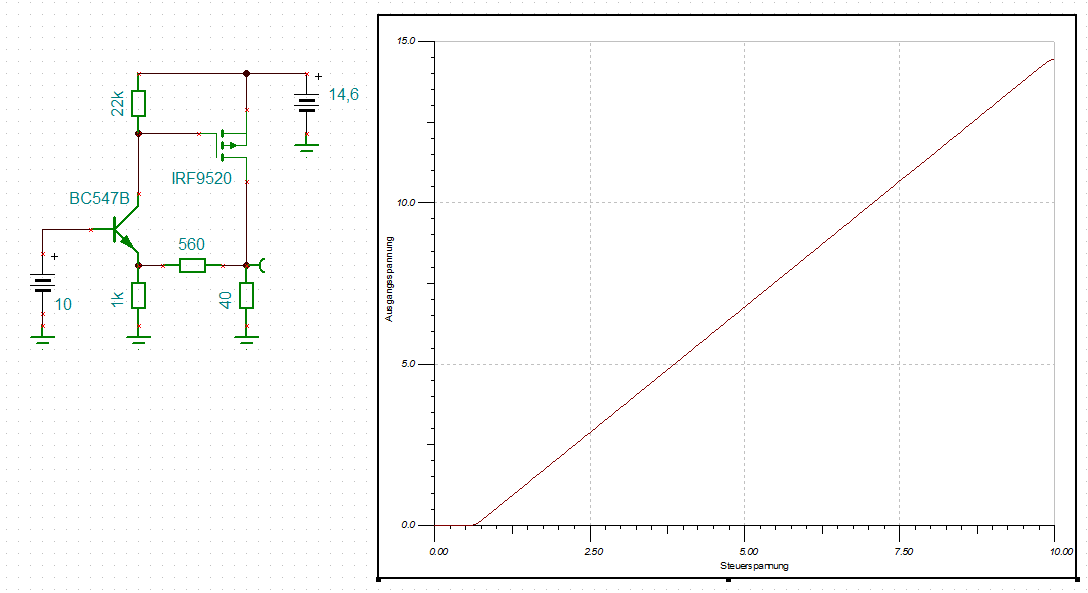The height and width of the screenshot is (593, 1088).
Task: Click the 'Steuerspannung' x-axis title
Action: point(754,566)
